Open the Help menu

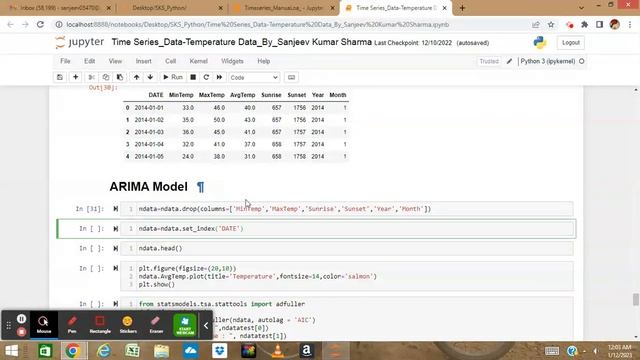[264, 61]
